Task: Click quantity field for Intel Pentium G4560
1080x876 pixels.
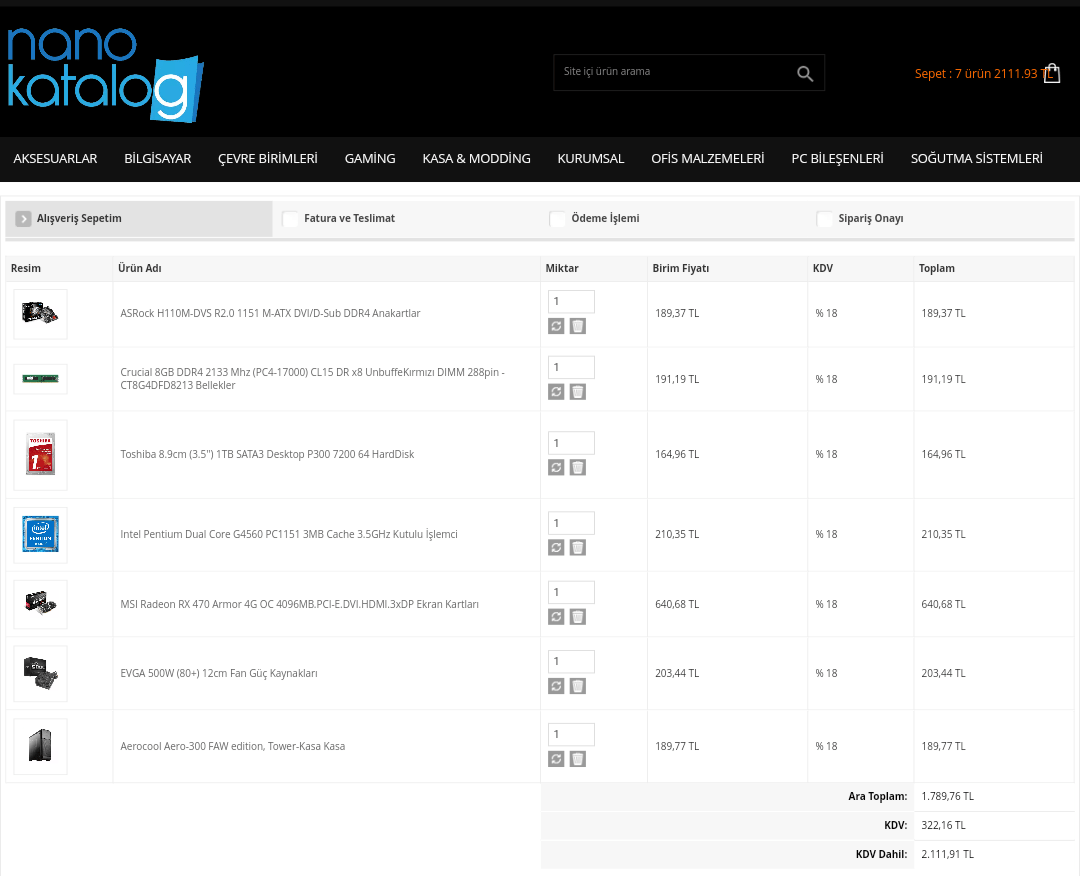Action: pyautogui.click(x=571, y=523)
